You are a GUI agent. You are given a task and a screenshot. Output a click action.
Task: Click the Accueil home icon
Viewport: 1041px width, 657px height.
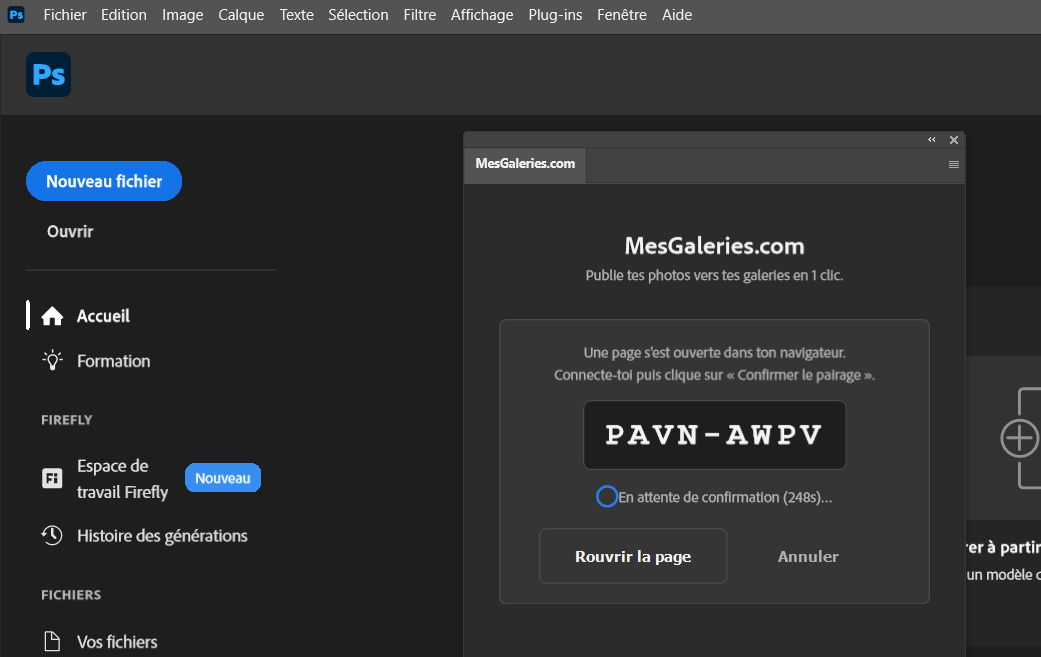coord(52,316)
